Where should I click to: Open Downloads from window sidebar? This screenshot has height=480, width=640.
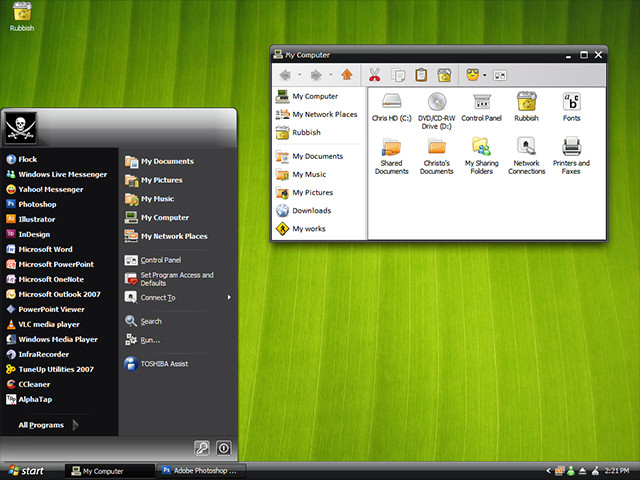pyautogui.click(x=303, y=211)
